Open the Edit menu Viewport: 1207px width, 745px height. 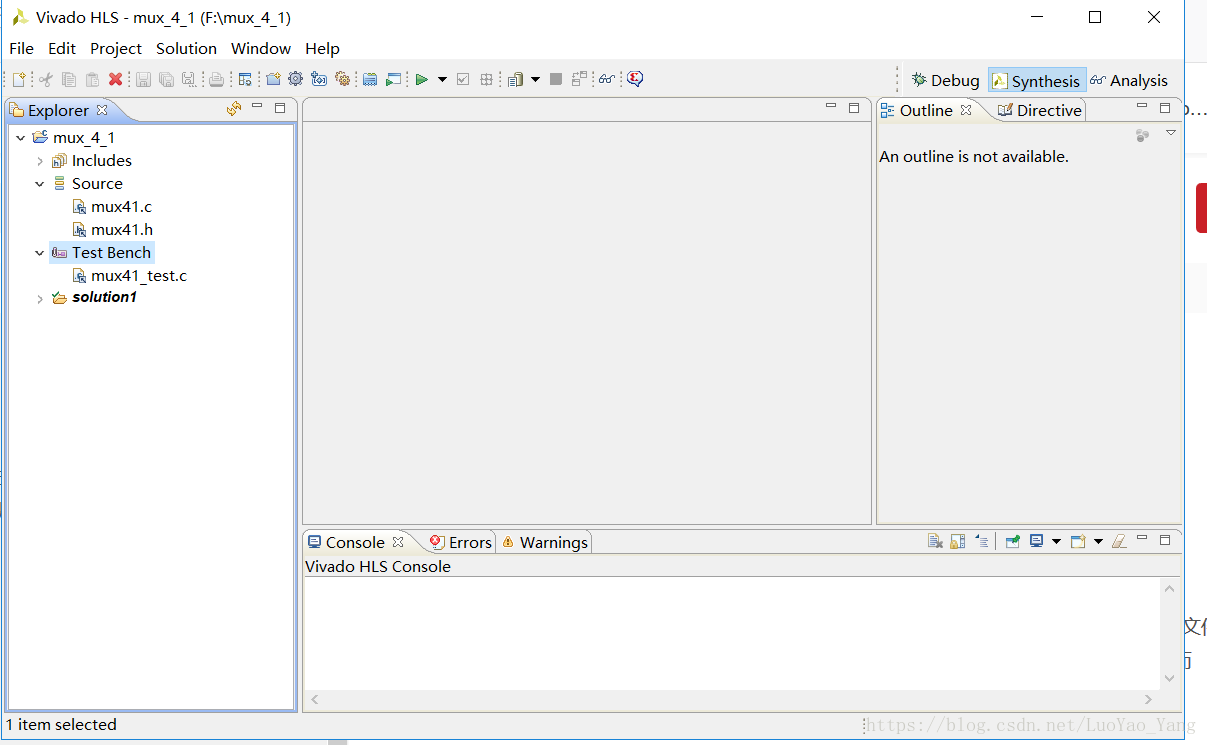click(x=62, y=48)
